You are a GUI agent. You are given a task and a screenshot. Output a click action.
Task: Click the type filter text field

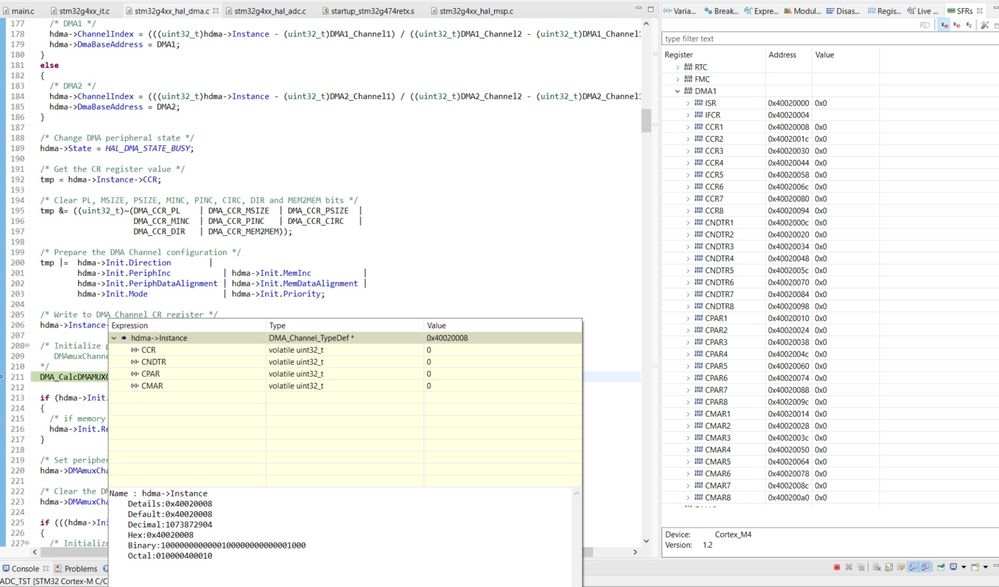828,38
